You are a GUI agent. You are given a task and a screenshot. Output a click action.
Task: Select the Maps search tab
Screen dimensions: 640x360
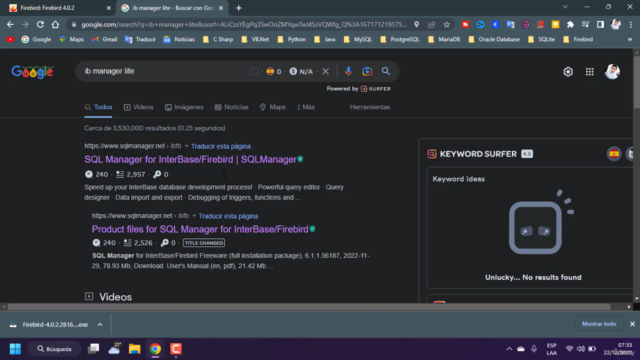pyautogui.click(x=273, y=107)
